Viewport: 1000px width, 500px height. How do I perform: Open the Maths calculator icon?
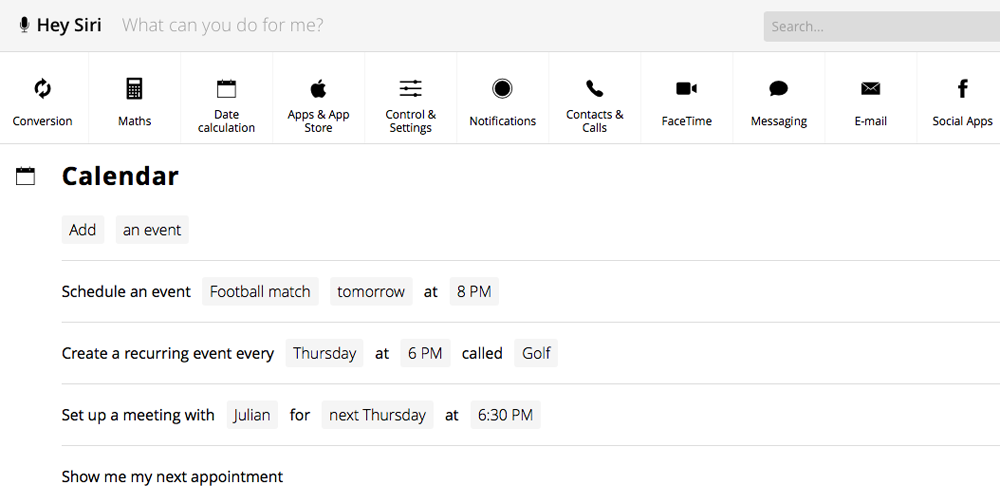tap(134, 89)
